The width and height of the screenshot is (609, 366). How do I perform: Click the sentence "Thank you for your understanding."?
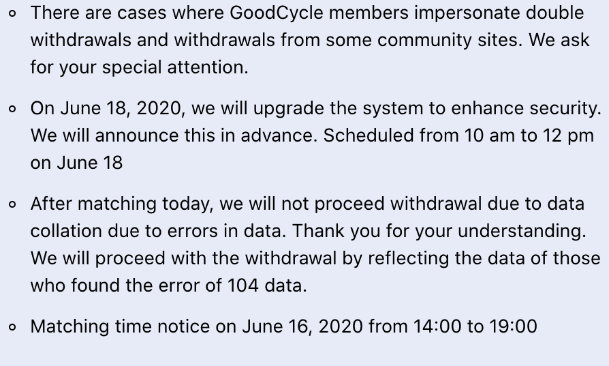point(439,232)
